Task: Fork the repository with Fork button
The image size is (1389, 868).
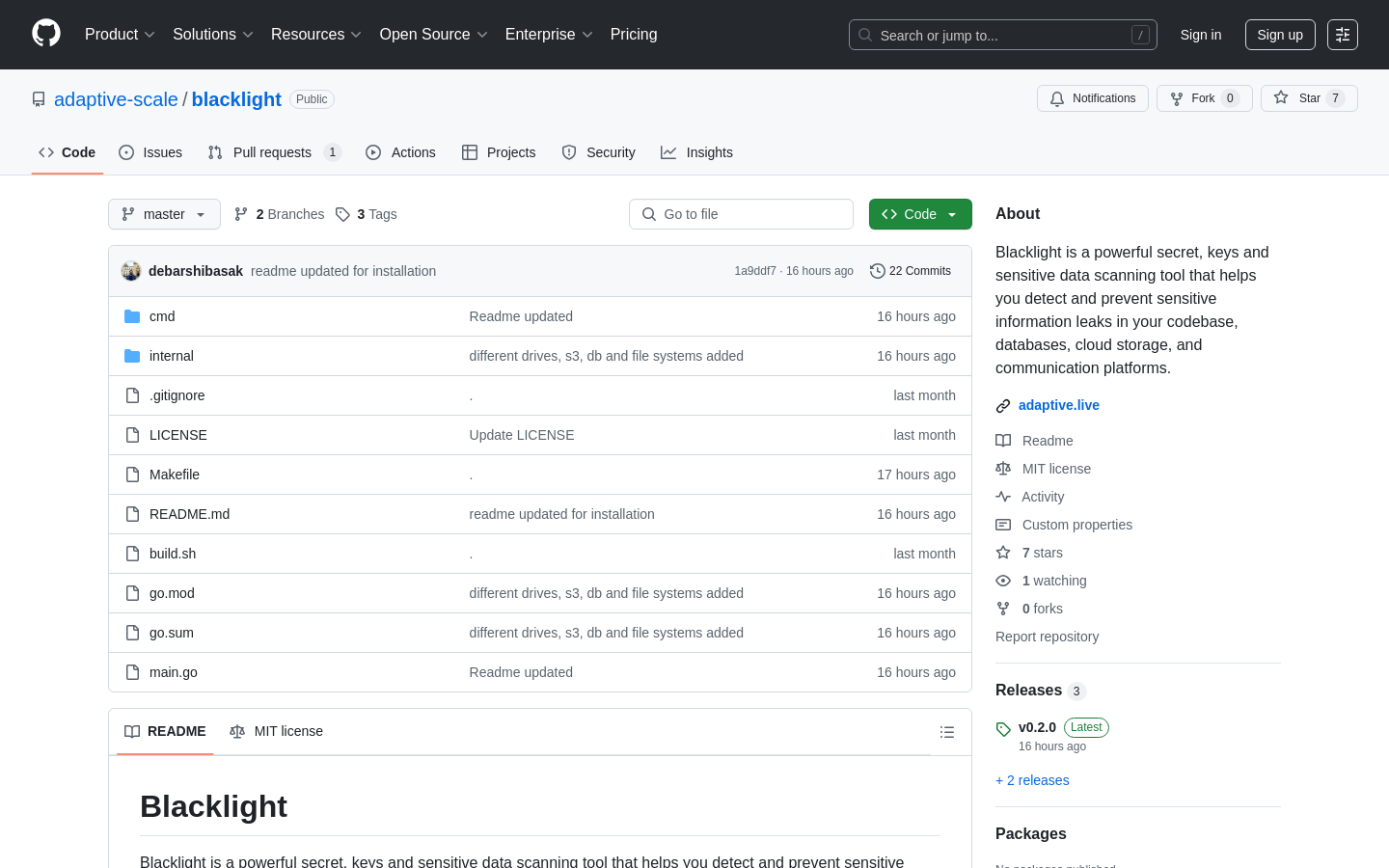Action: [1204, 98]
